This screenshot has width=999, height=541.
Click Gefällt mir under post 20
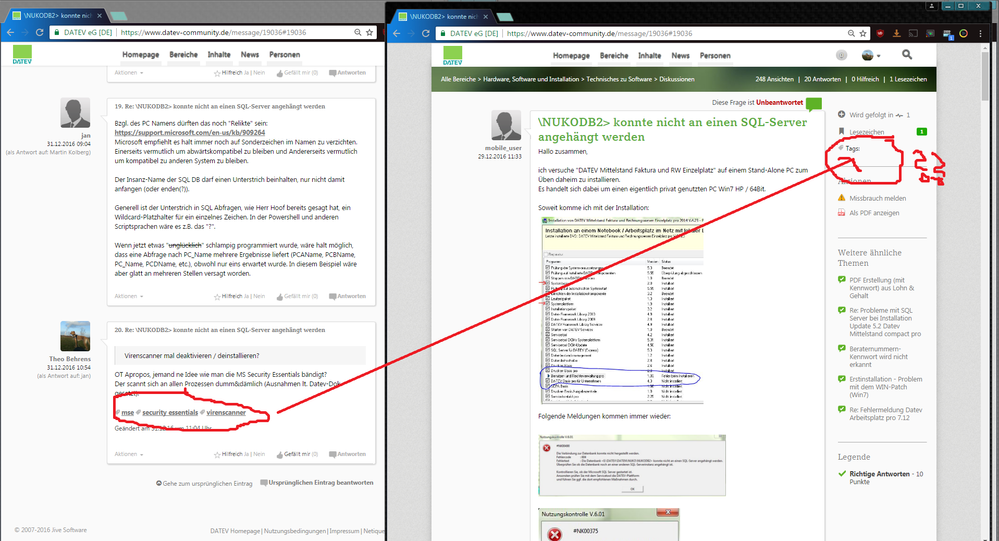click(x=297, y=454)
